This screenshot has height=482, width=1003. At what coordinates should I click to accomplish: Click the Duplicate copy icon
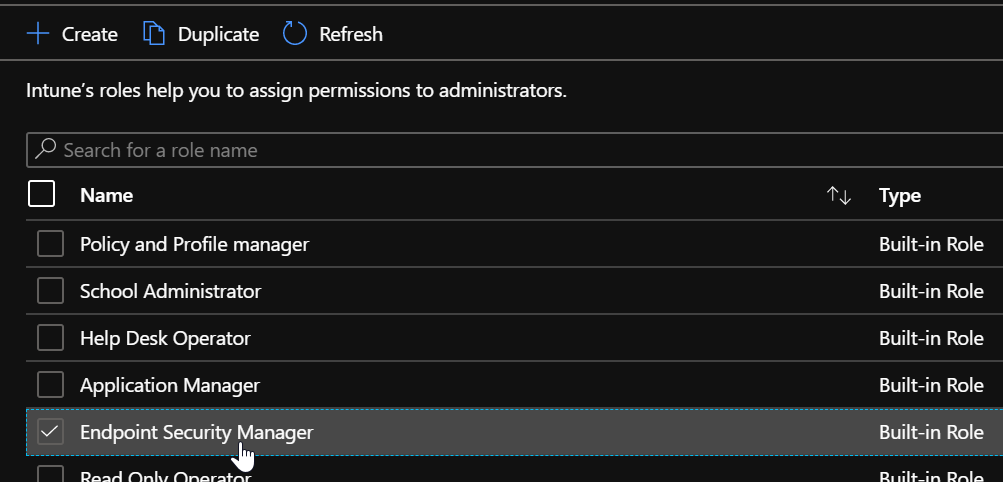pyautogui.click(x=153, y=34)
